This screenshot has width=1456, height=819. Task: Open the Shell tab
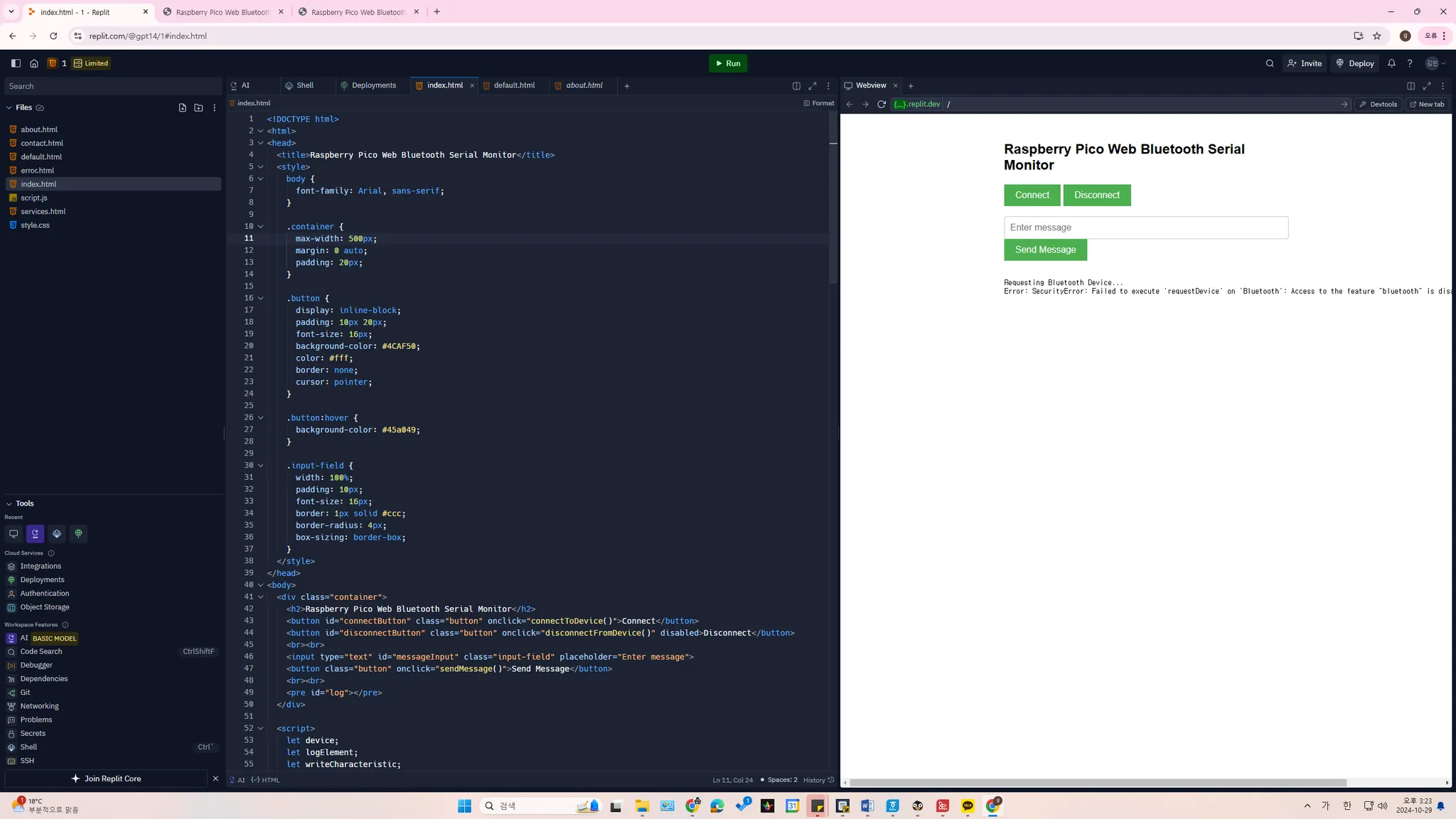tap(304, 85)
